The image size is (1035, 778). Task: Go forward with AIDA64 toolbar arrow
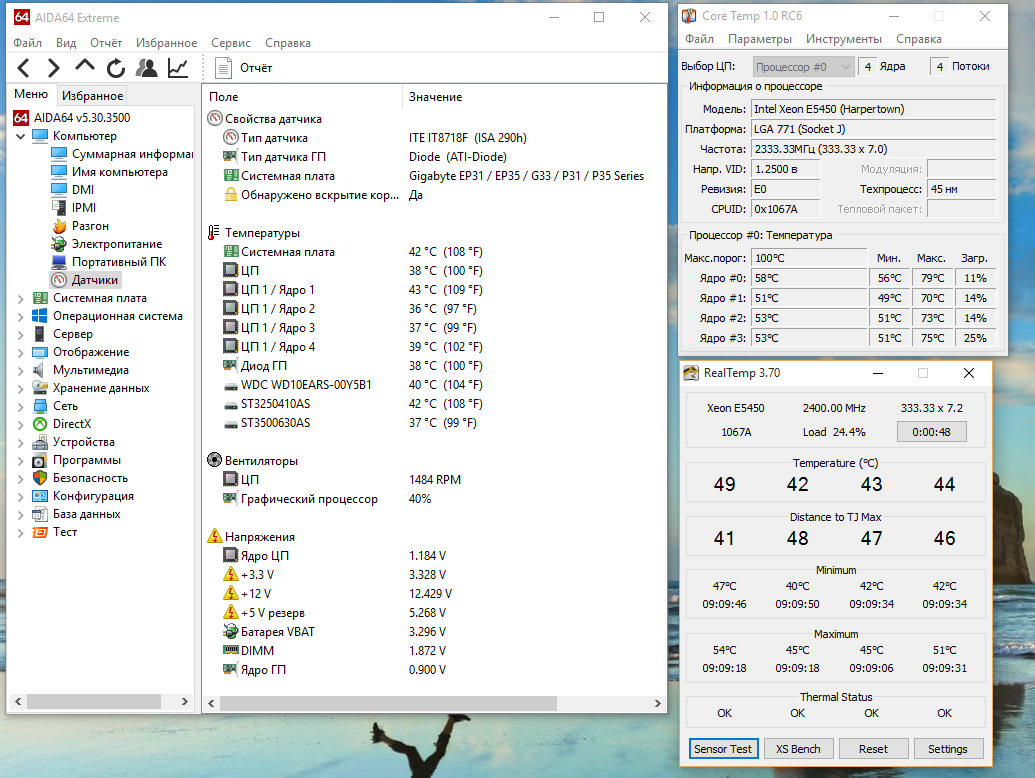[53, 67]
